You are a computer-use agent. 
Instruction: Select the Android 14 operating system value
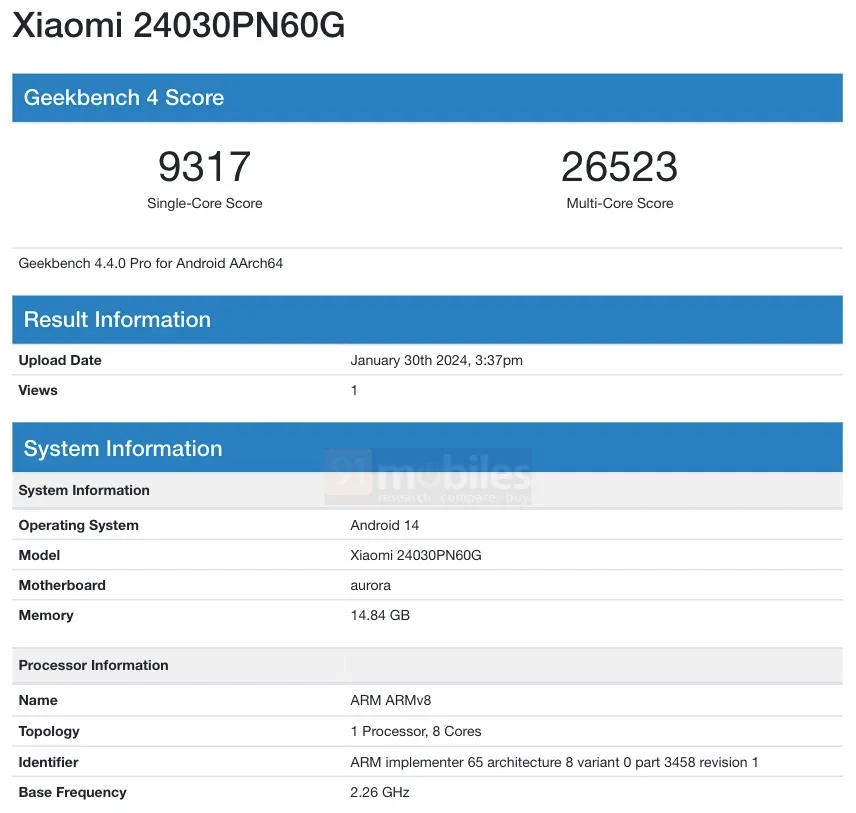(385, 525)
